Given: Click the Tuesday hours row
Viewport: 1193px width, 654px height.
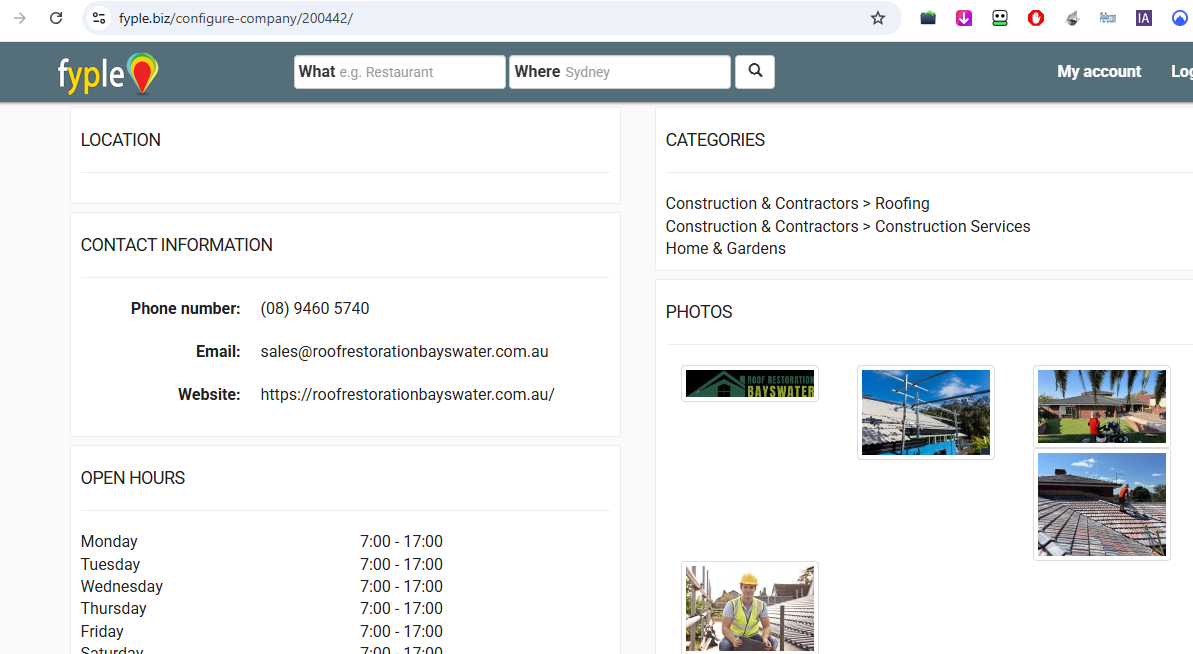Looking at the screenshot, I should coord(262,564).
